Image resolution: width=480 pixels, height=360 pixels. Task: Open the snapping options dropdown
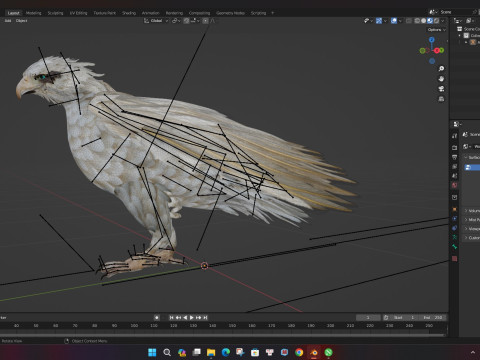coord(195,21)
